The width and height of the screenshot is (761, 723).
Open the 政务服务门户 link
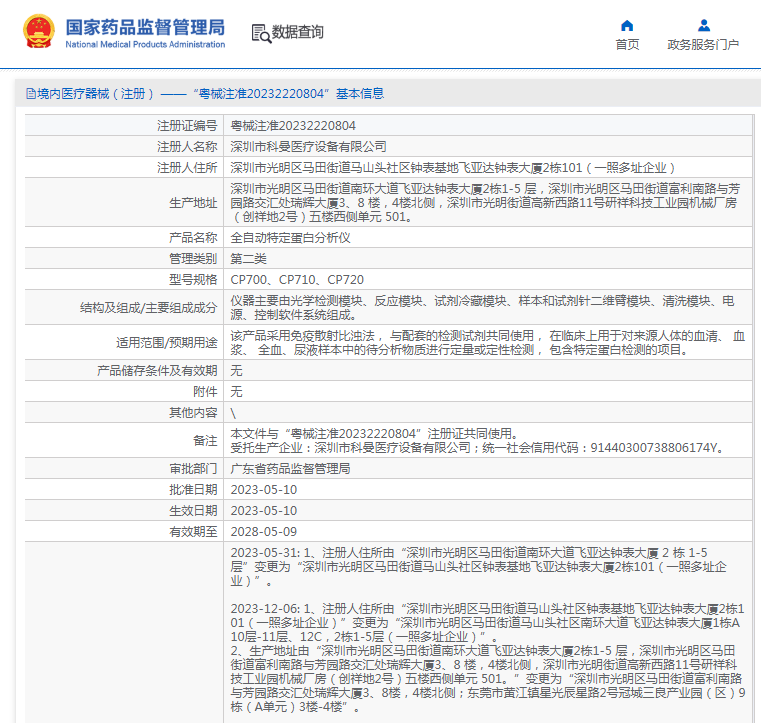point(703,45)
